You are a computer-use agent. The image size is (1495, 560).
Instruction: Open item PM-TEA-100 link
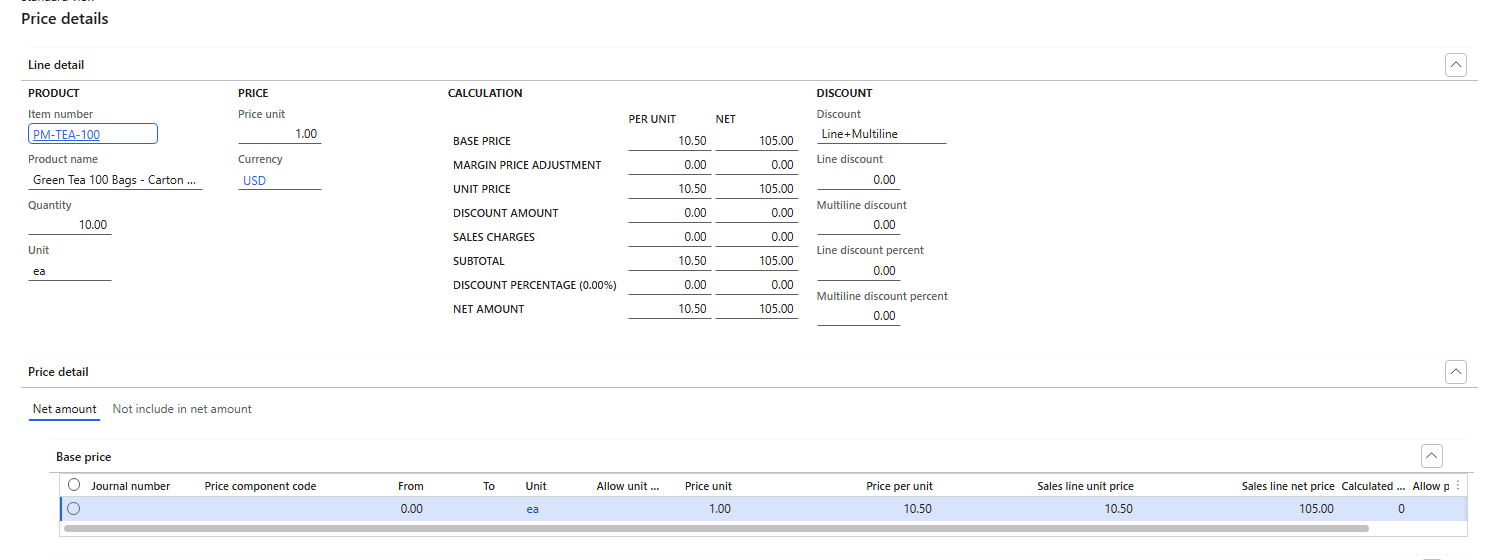tap(66, 135)
